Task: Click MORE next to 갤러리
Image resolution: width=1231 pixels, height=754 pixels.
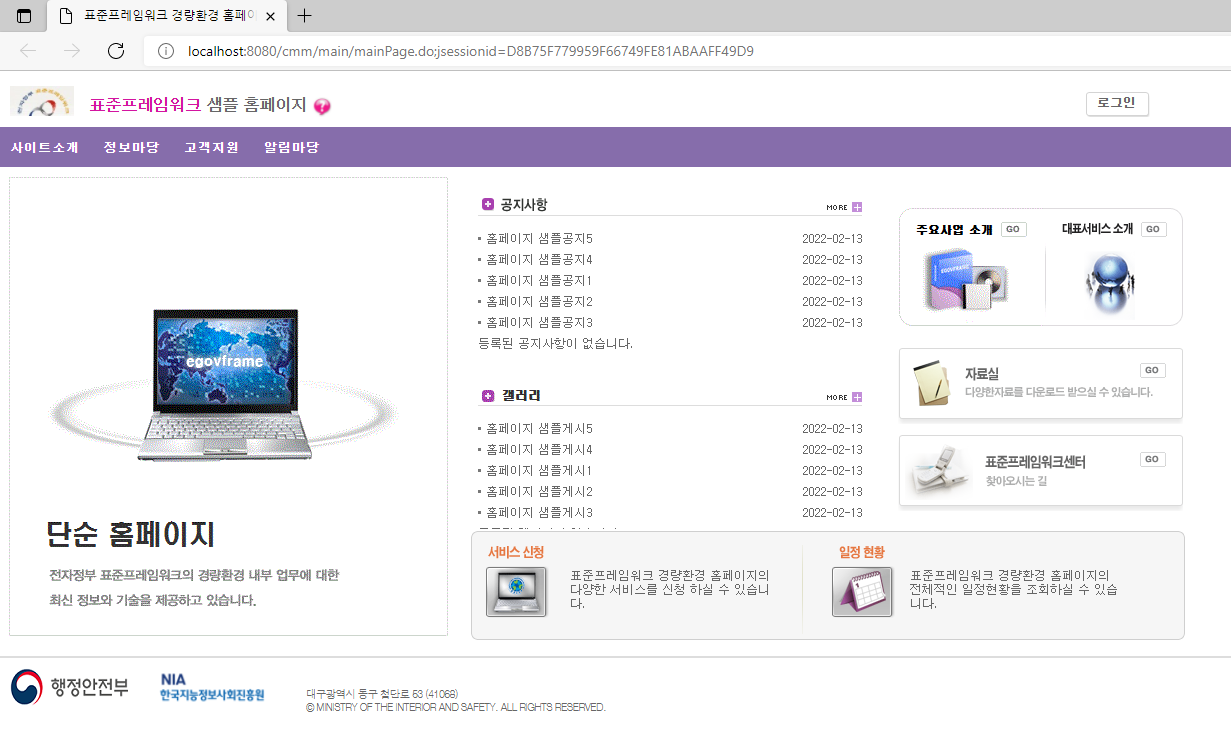Action: pyautogui.click(x=844, y=397)
